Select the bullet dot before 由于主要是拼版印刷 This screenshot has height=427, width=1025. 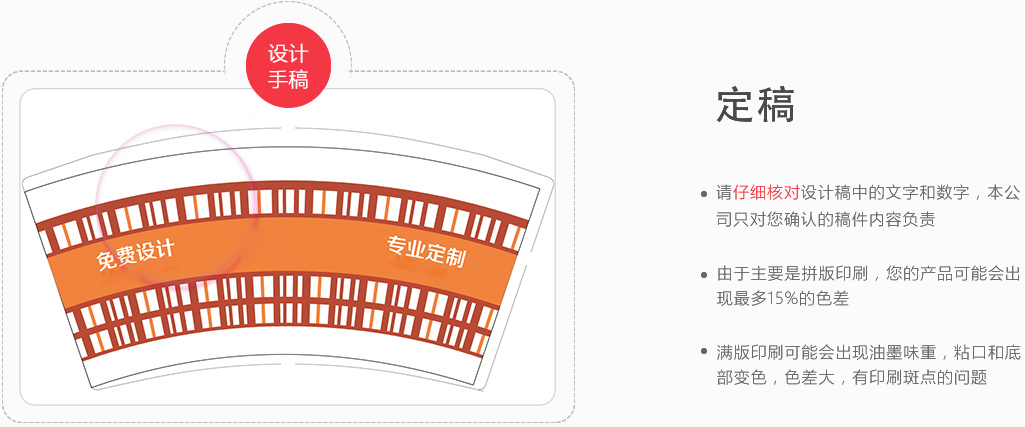tap(703, 274)
